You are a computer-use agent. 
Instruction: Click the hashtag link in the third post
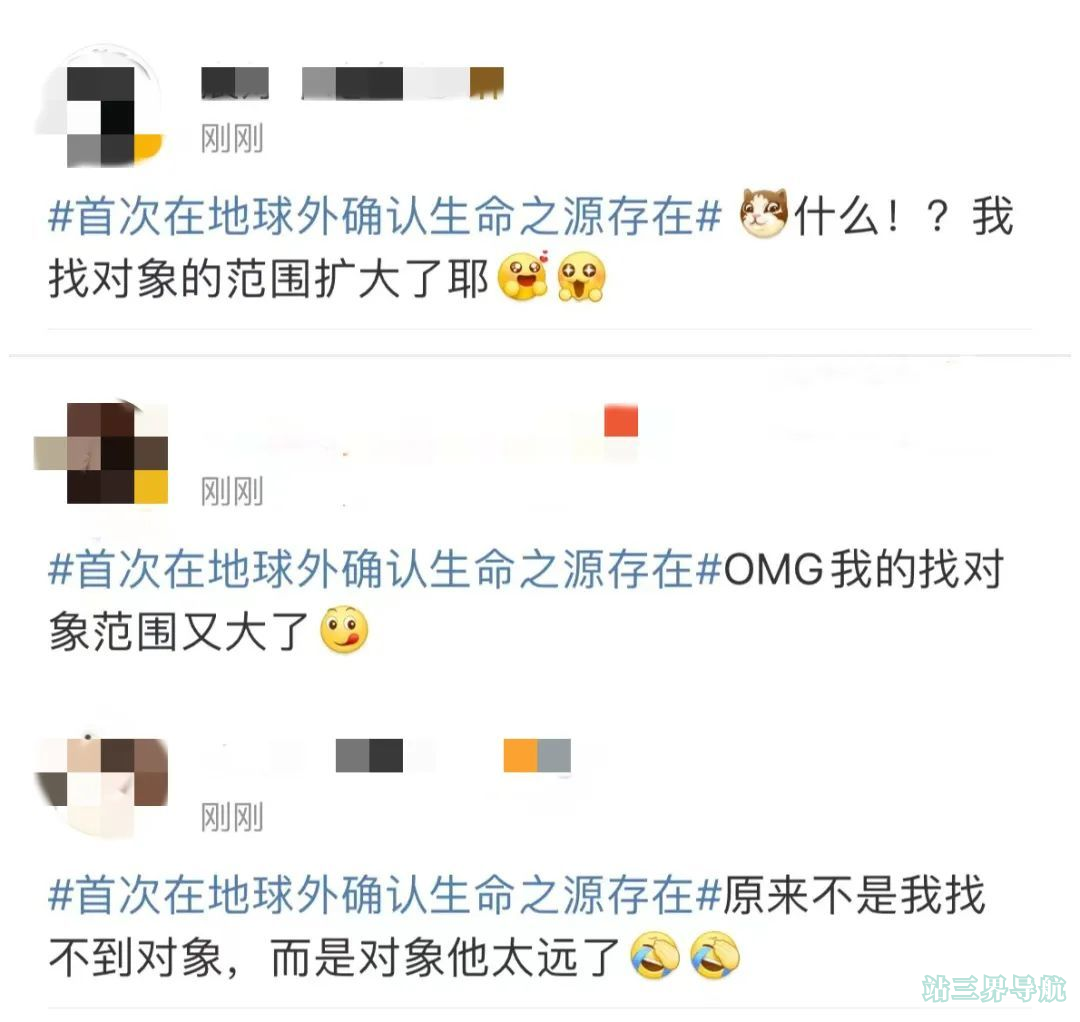384,895
